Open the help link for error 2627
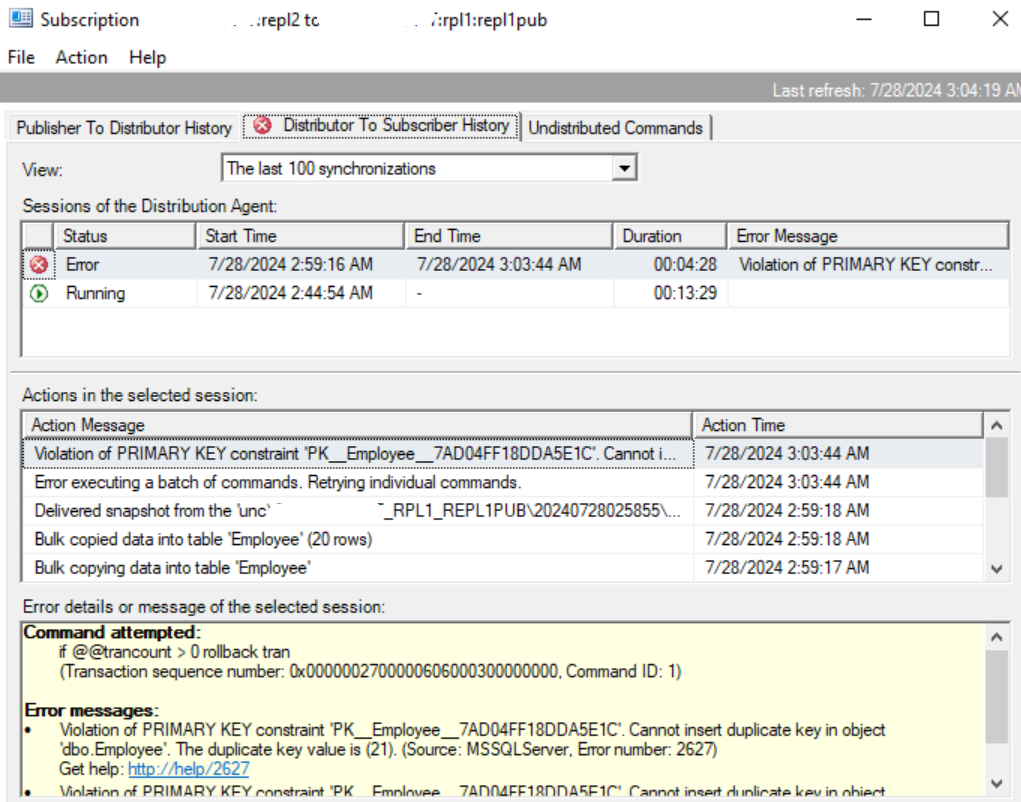The width and height of the screenshot is (1021, 802). (188, 769)
